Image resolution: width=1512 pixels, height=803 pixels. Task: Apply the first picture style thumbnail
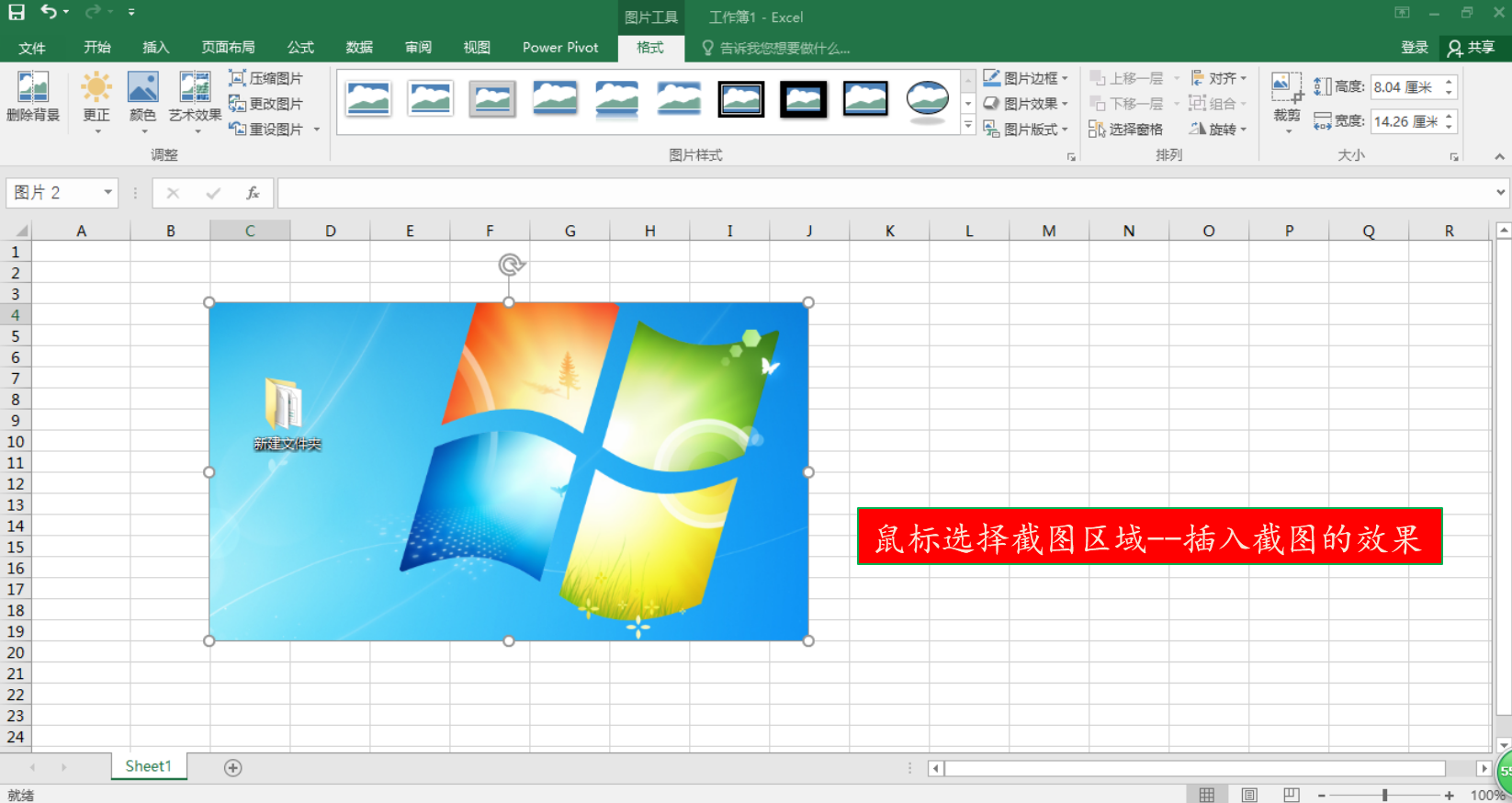point(368,99)
